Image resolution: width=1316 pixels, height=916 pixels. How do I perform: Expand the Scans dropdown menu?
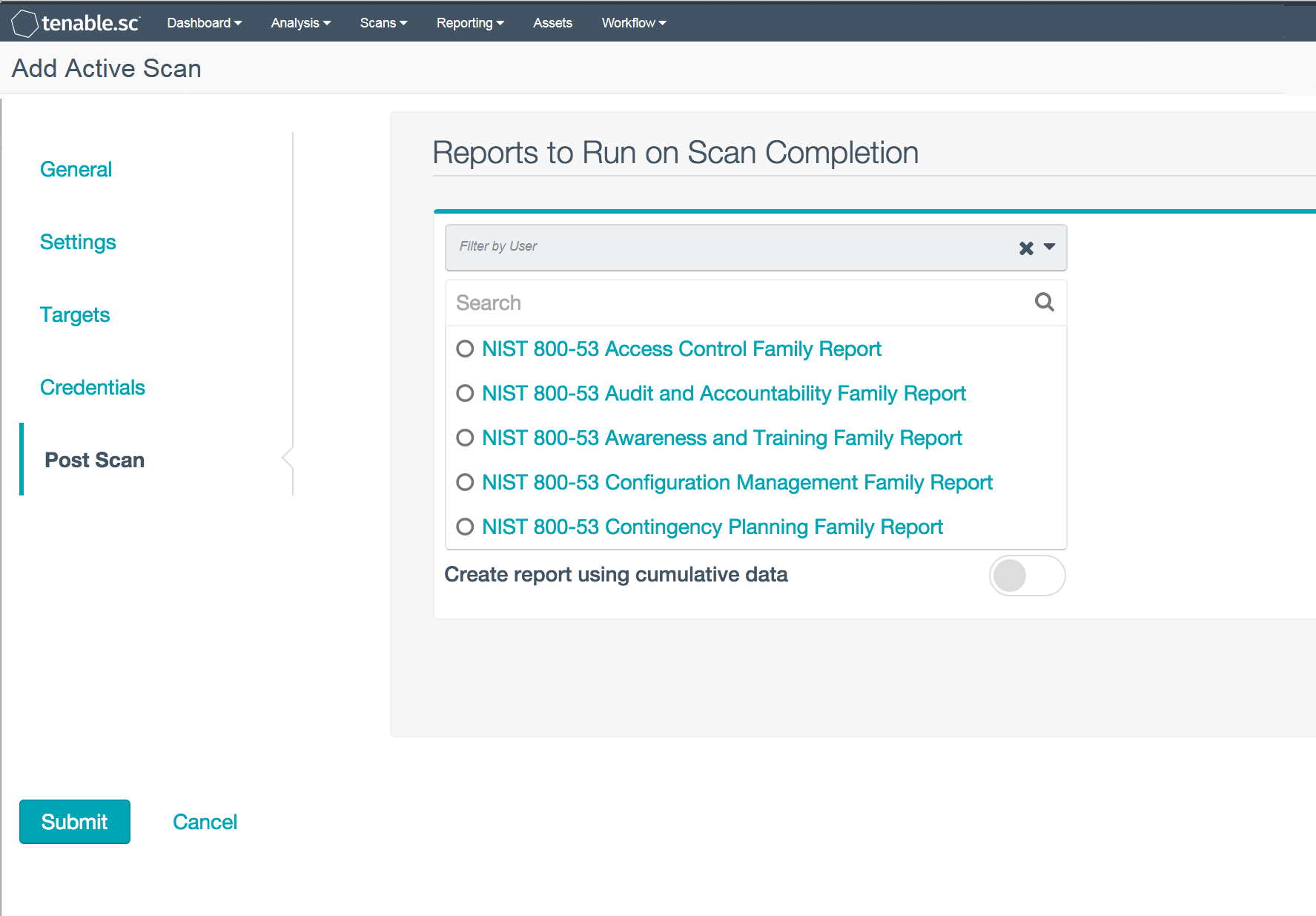tap(383, 22)
